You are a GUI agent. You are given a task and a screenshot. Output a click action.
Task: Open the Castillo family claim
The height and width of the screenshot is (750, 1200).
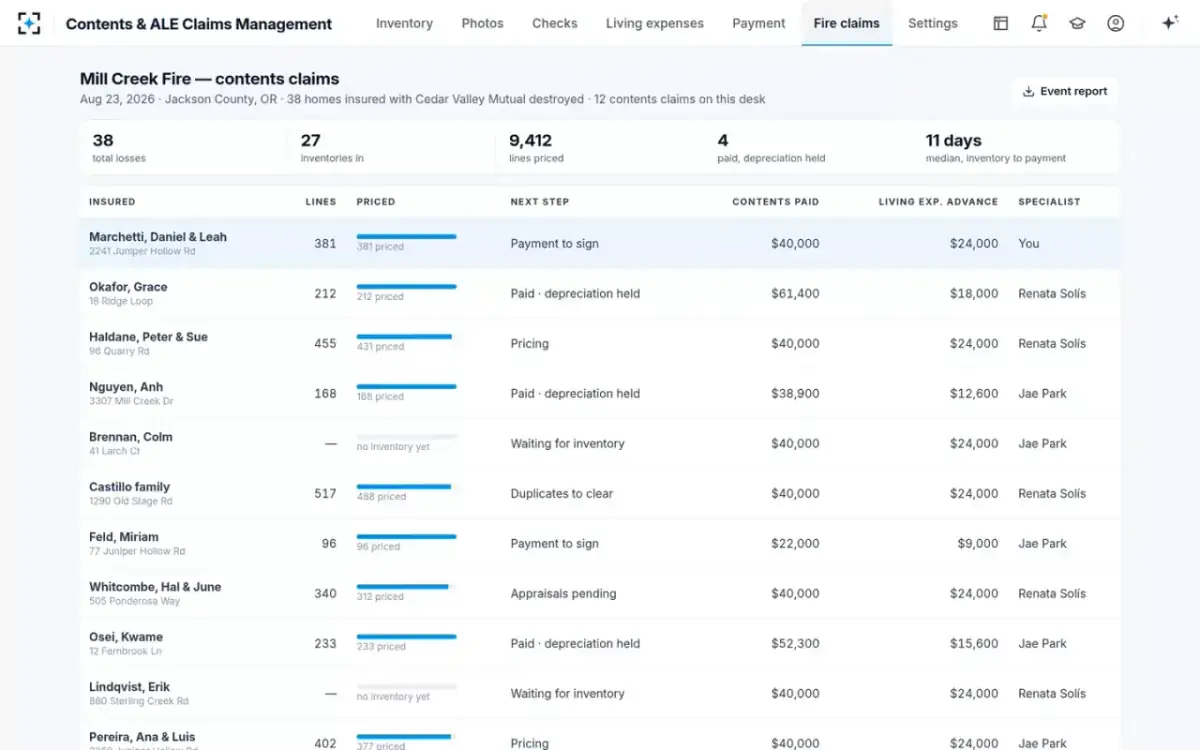tap(600, 493)
